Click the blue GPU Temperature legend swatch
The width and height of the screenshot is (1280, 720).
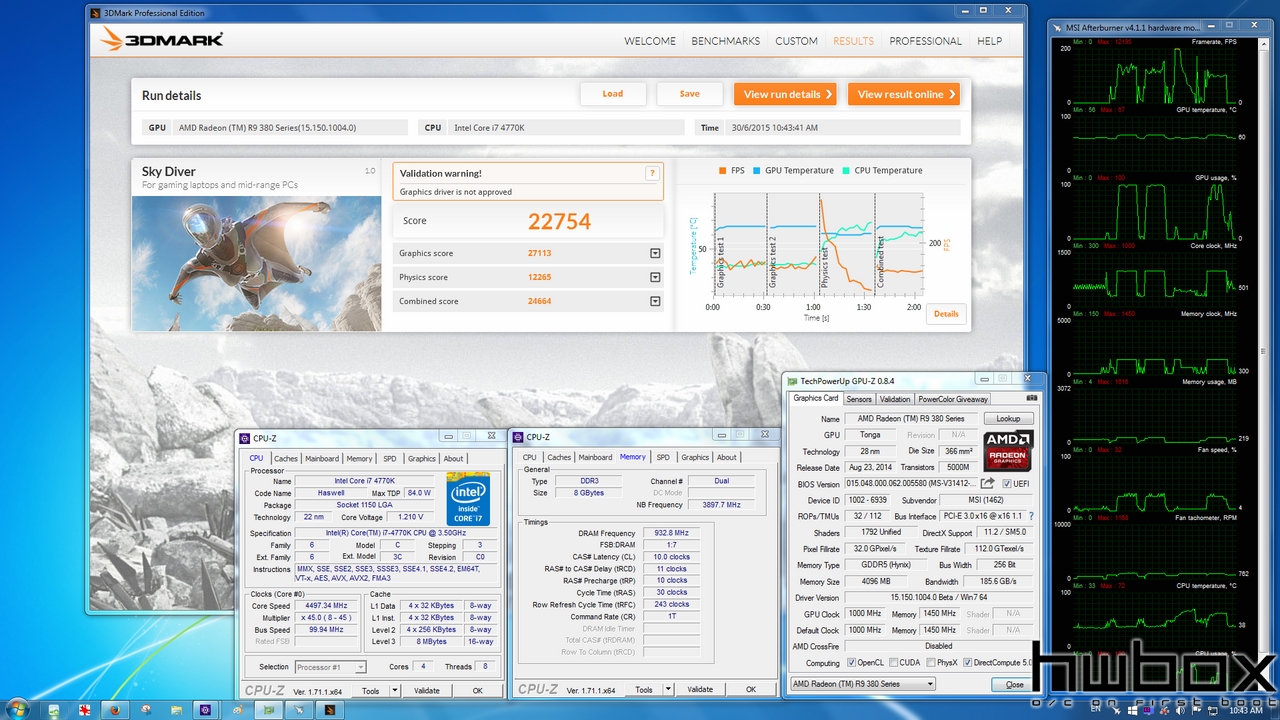pyautogui.click(x=758, y=171)
